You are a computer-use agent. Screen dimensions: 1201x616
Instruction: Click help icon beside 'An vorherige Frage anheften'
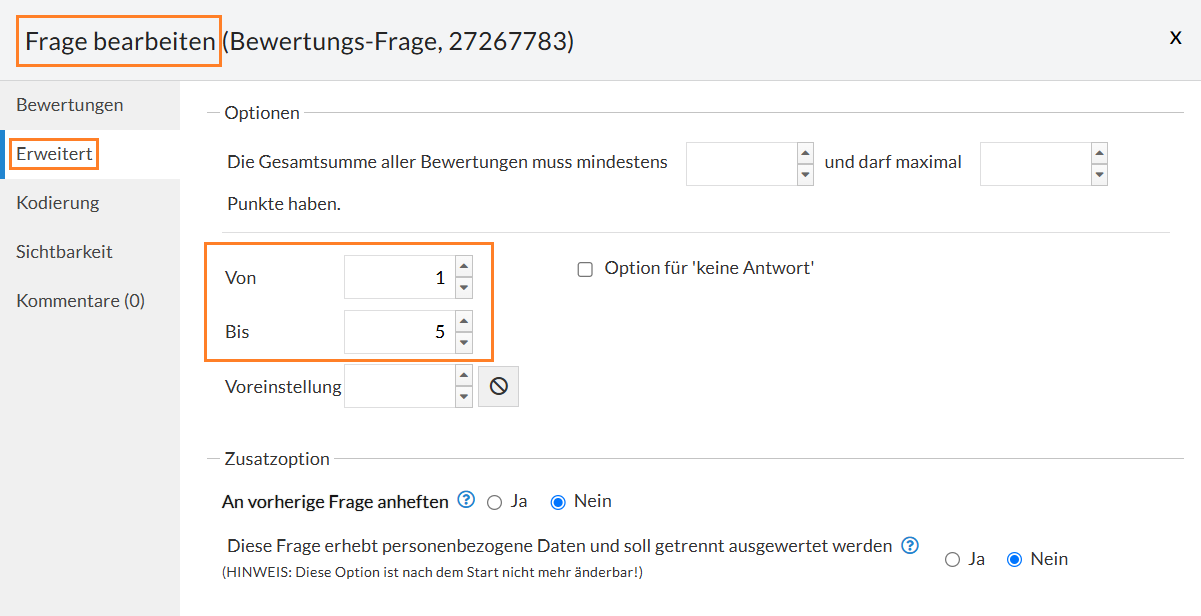coord(466,500)
